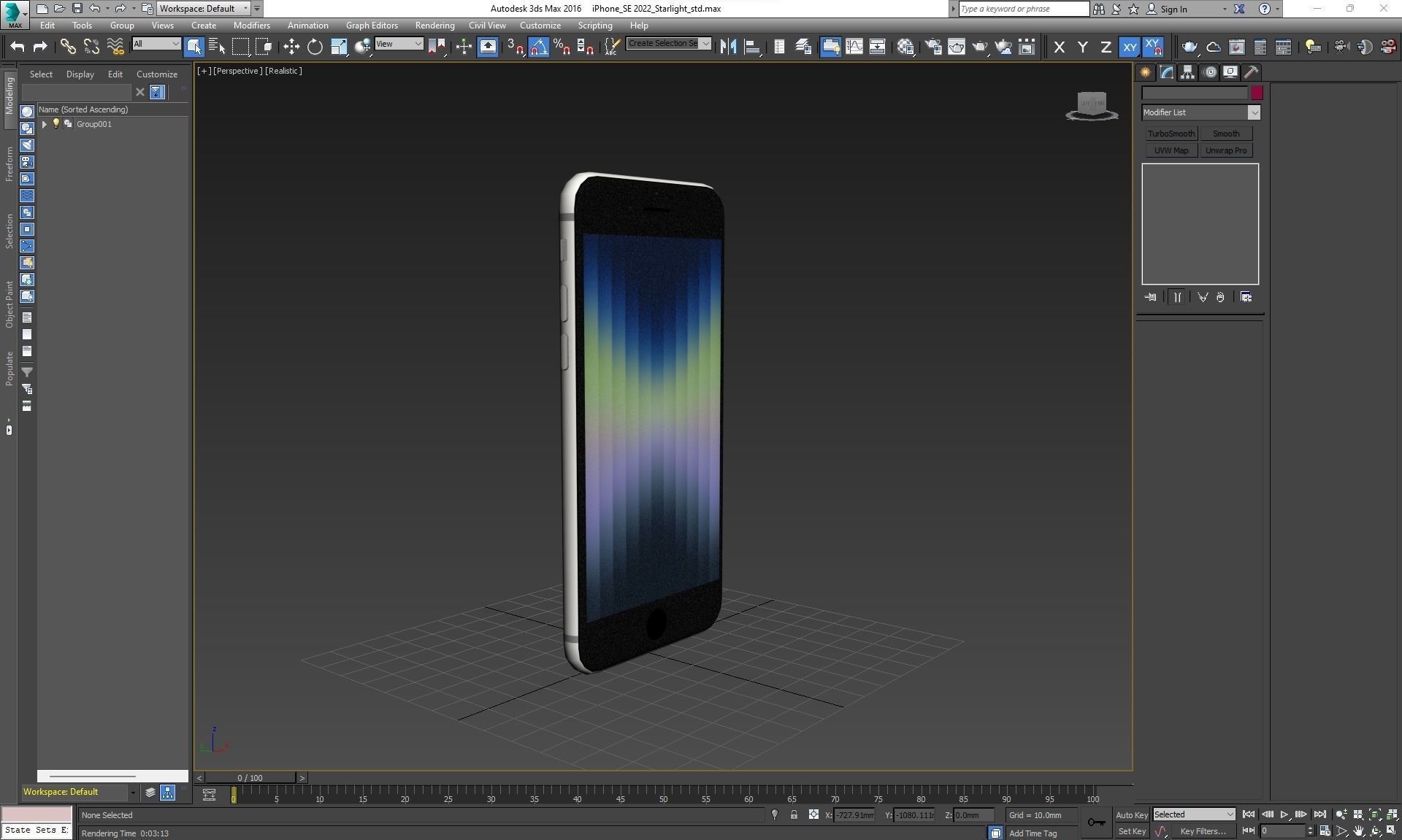Toggle Group001 visibility light bulb

tap(55, 124)
